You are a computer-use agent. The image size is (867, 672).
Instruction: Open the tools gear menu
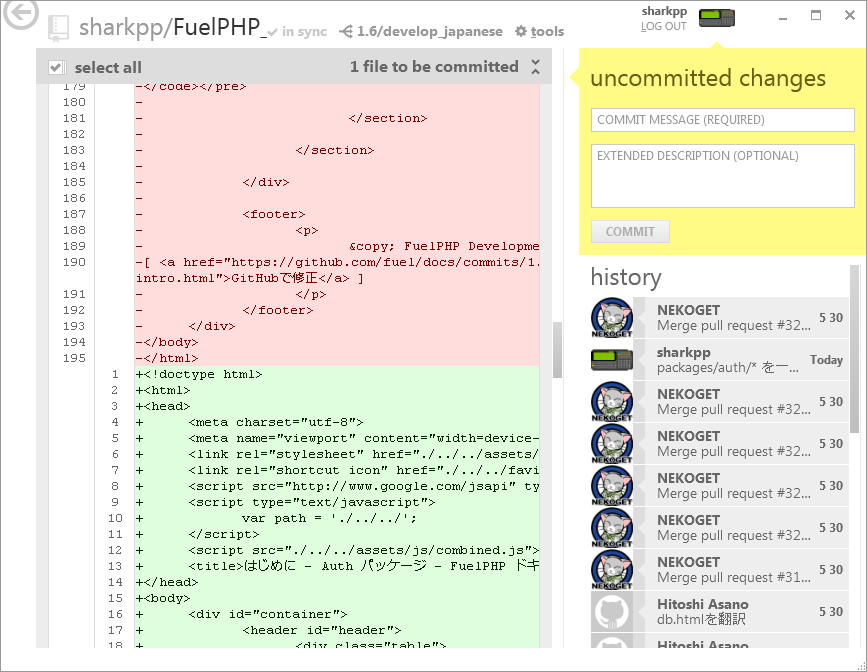click(539, 32)
